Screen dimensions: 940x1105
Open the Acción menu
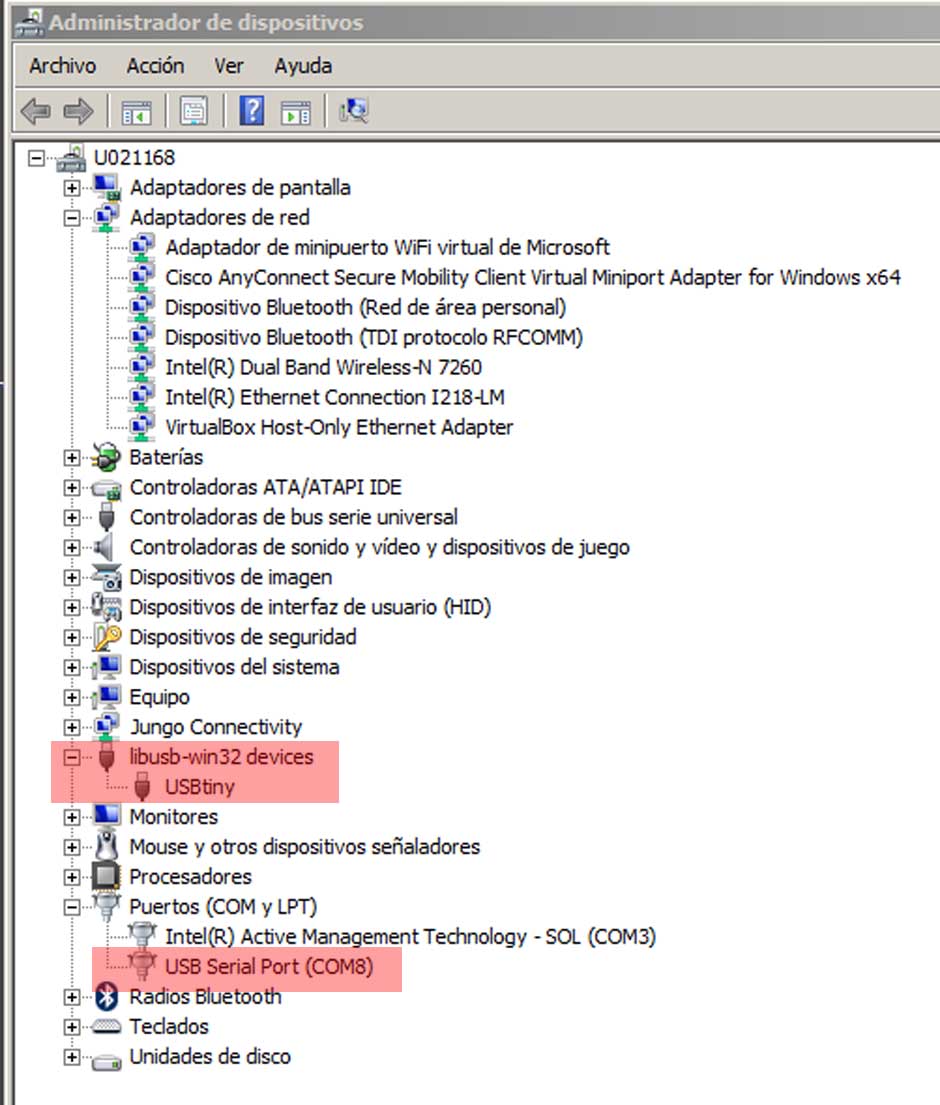155,66
